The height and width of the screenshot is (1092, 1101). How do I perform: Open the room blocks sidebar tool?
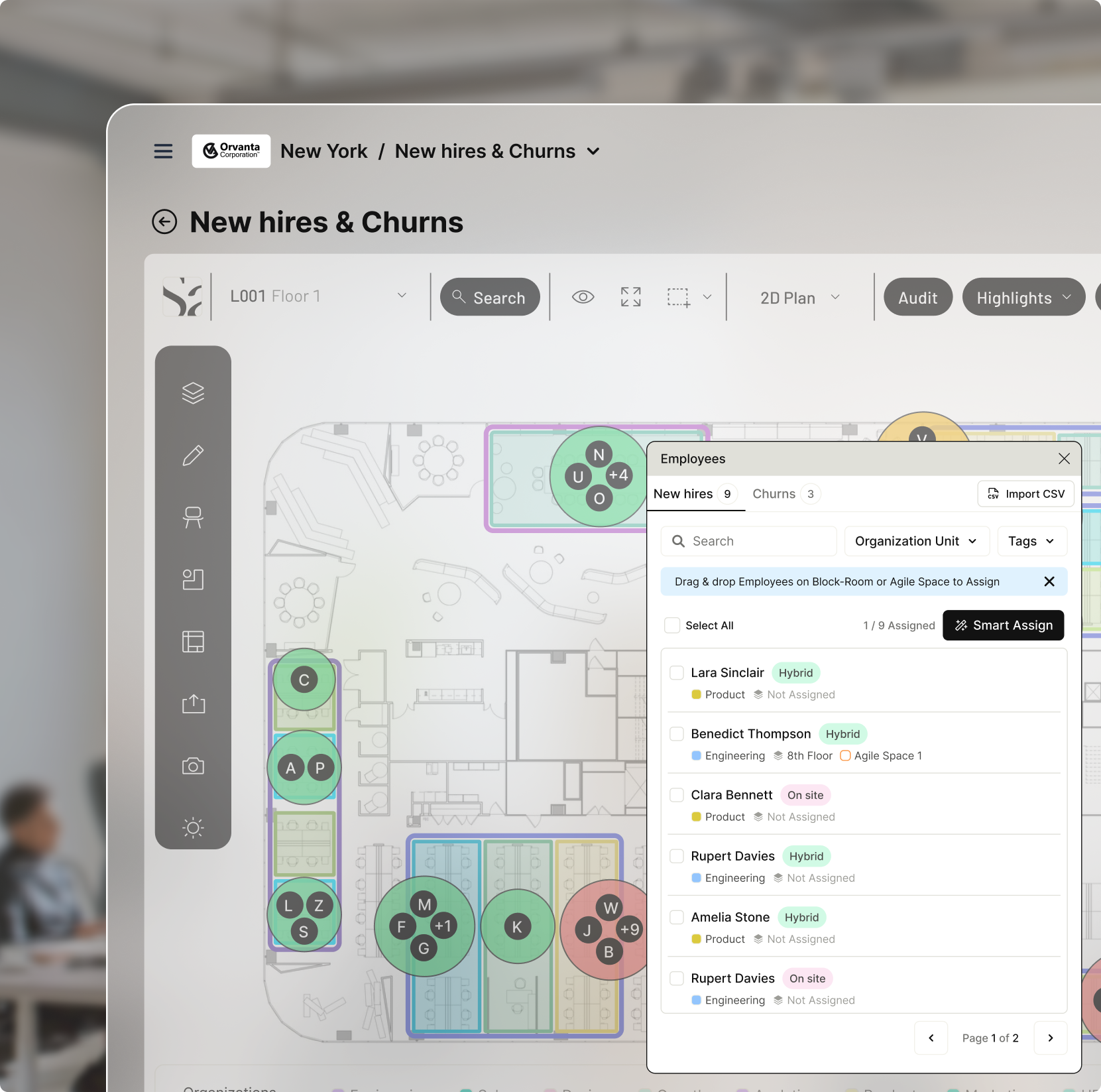click(193, 579)
